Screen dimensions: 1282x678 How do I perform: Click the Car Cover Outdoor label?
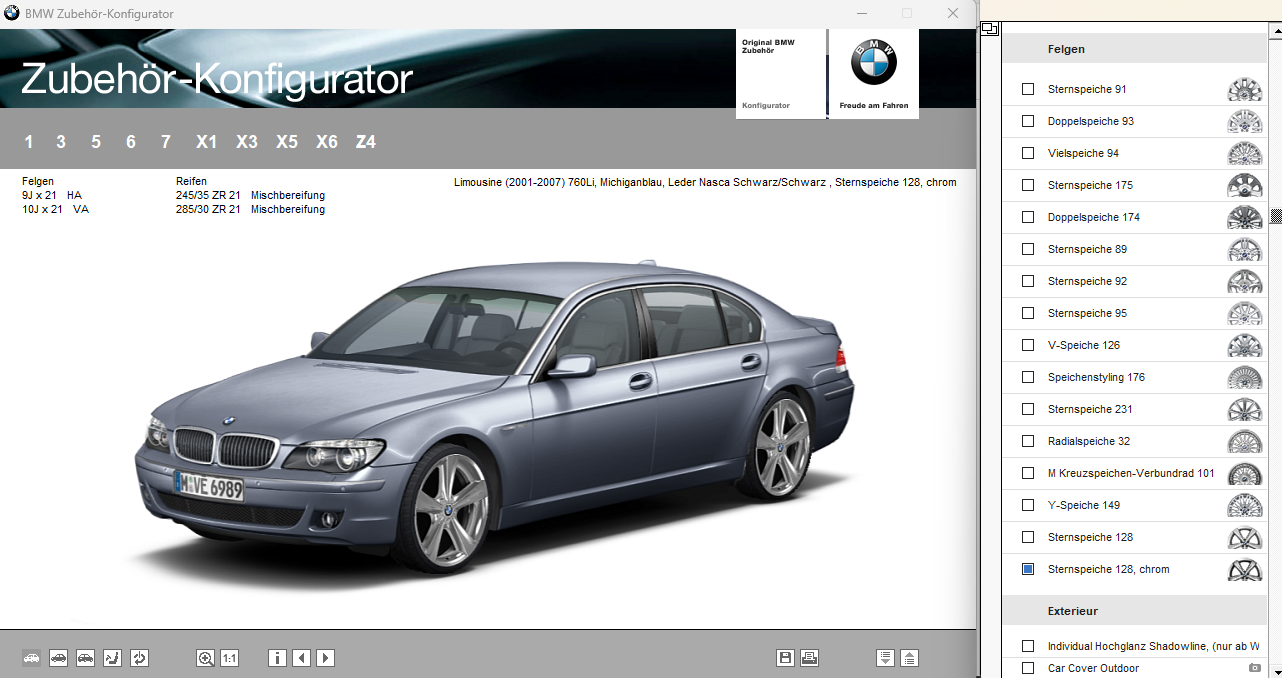pyautogui.click(x=1093, y=668)
